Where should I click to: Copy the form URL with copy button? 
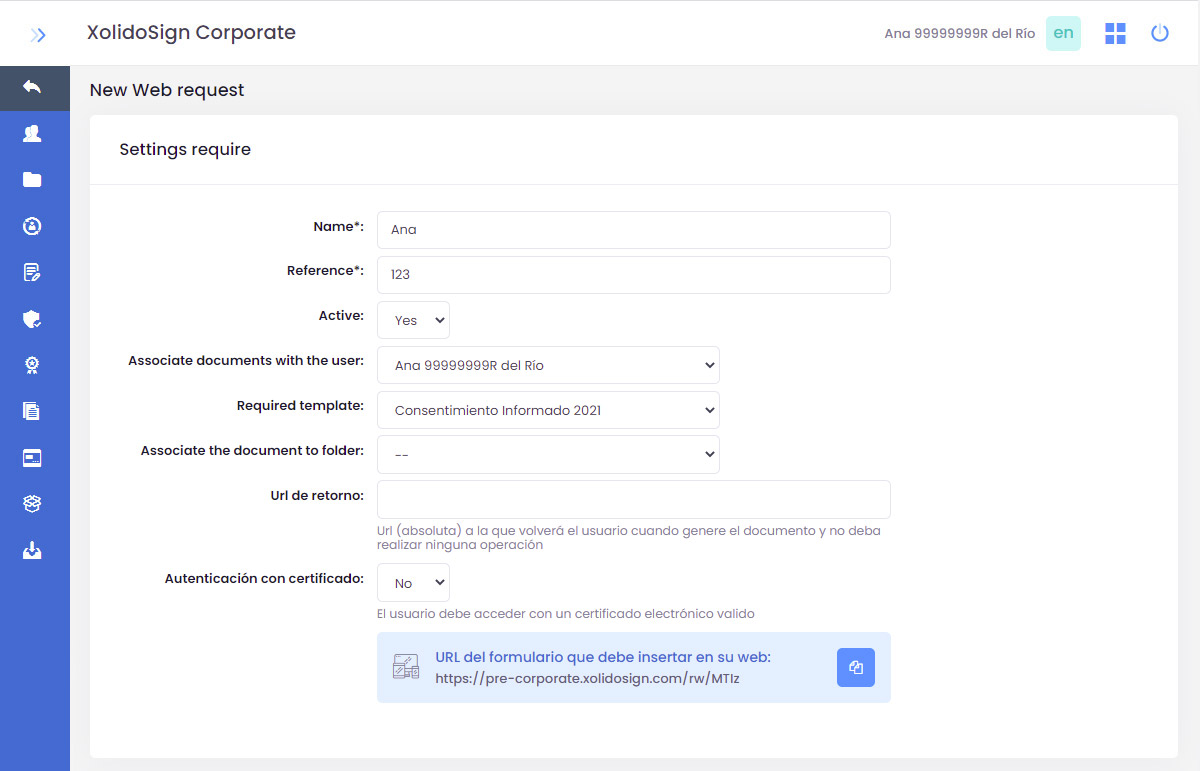[856, 668]
